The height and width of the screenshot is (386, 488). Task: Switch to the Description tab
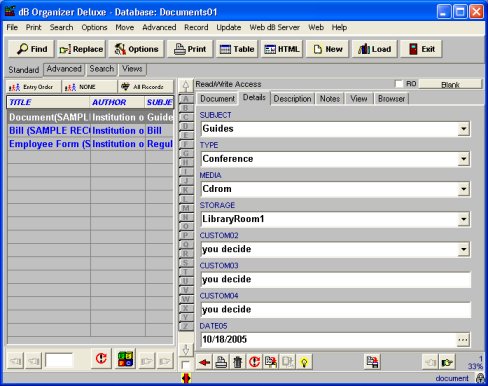coord(292,99)
